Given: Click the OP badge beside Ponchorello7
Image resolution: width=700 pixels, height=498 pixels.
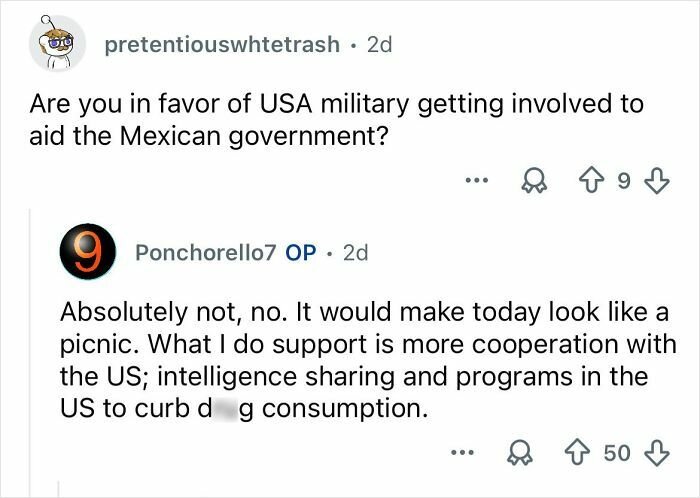Looking at the screenshot, I should point(300,253).
